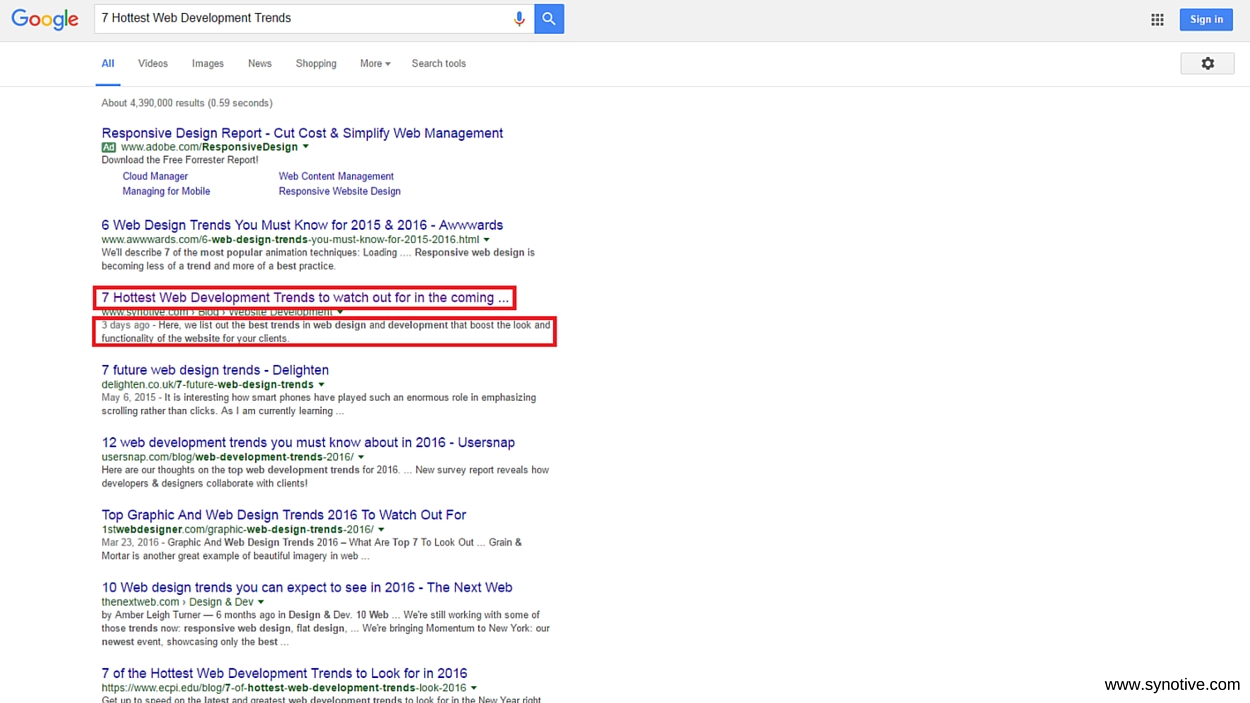Click the blue search magnifier button

point(549,19)
